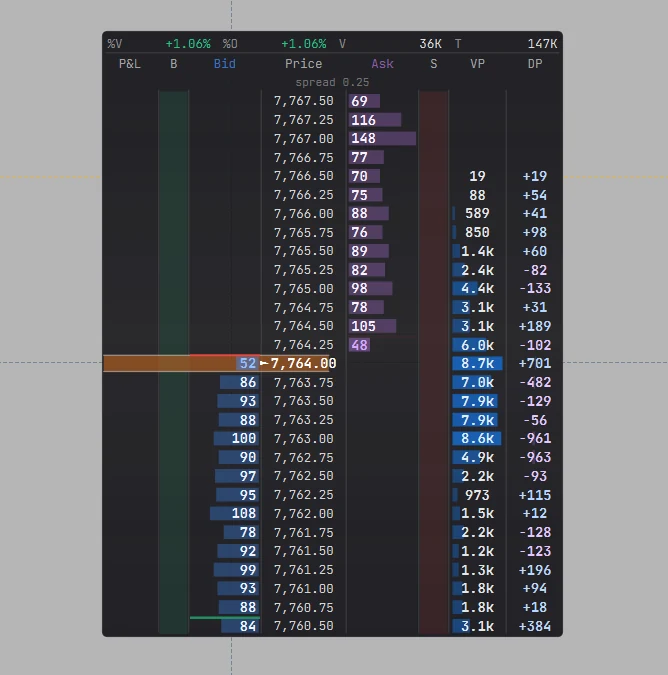Click the spread 0.25 label
Screen dimensions: 668x675
point(332,82)
